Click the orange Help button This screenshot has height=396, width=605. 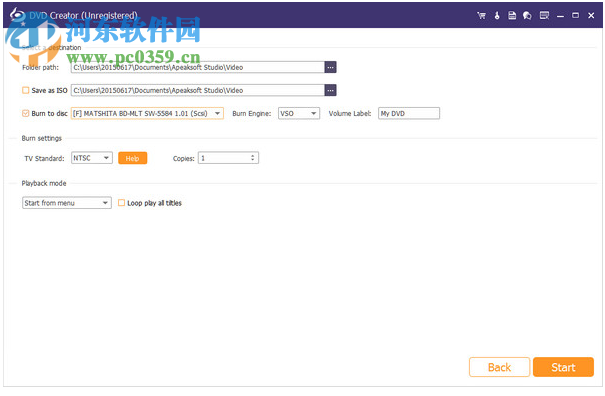coord(132,158)
